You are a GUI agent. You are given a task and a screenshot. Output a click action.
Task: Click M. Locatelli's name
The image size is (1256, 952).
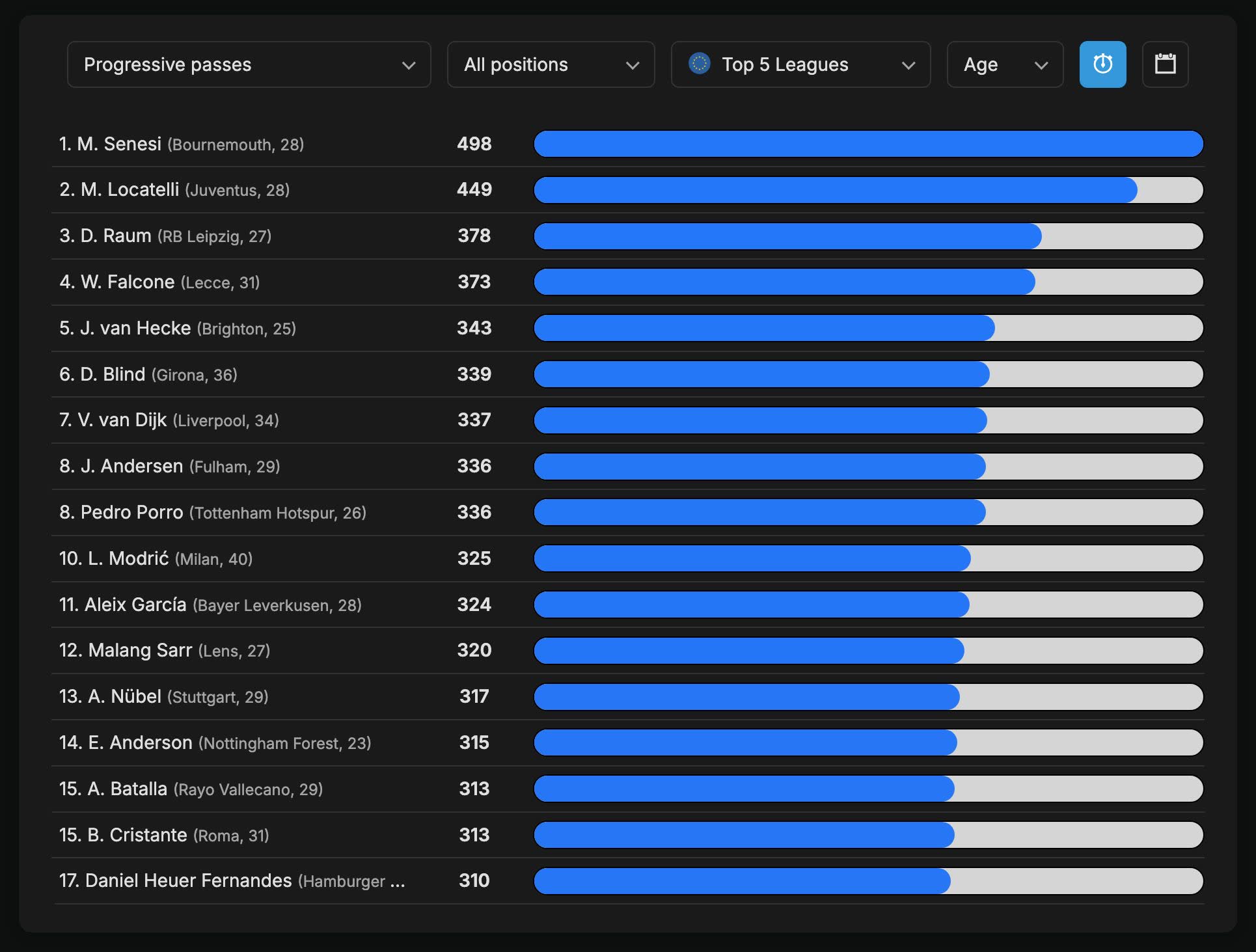click(x=130, y=190)
